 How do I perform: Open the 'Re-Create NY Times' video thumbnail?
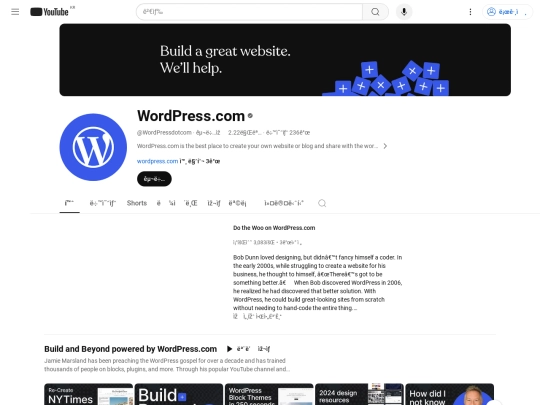point(89,394)
